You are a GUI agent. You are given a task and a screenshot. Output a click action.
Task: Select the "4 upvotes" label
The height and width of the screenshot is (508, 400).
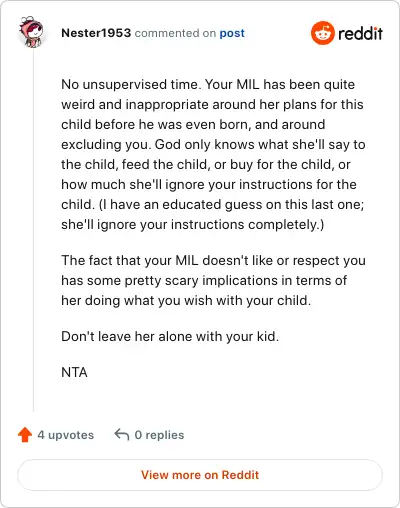pyautogui.click(x=66, y=435)
